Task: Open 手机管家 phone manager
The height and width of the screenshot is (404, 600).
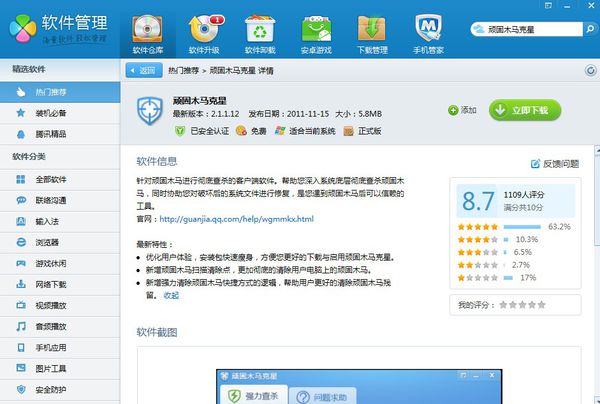Action: click(x=429, y=34)
